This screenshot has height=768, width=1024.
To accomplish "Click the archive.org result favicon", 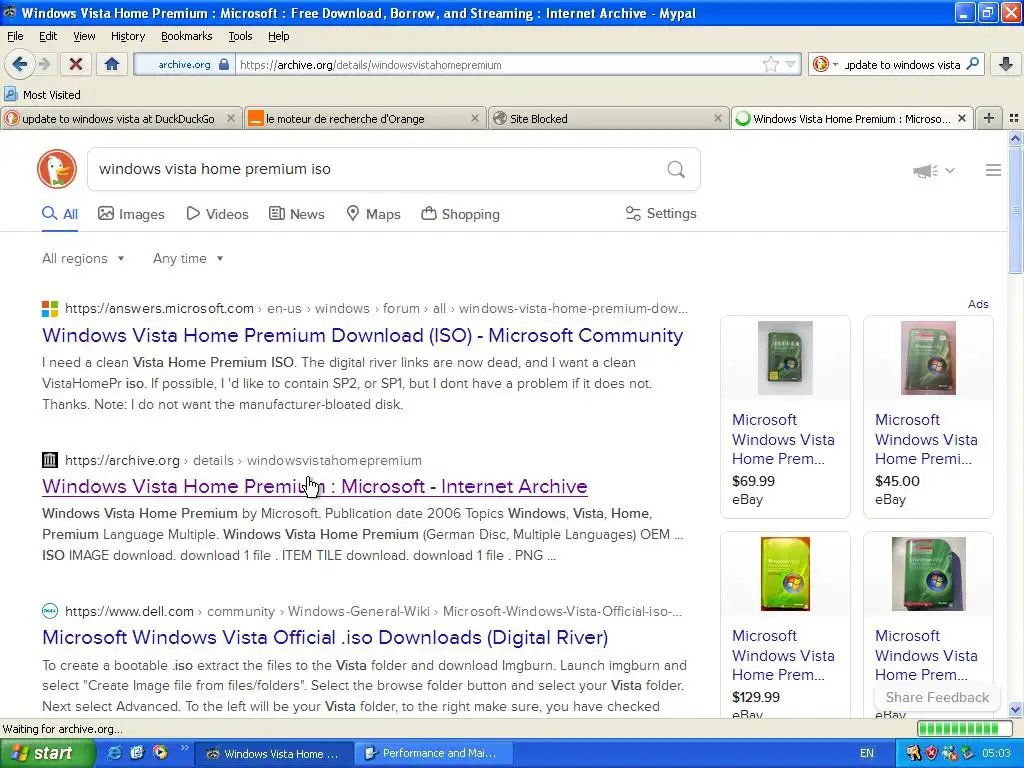I will click(50, 460).
